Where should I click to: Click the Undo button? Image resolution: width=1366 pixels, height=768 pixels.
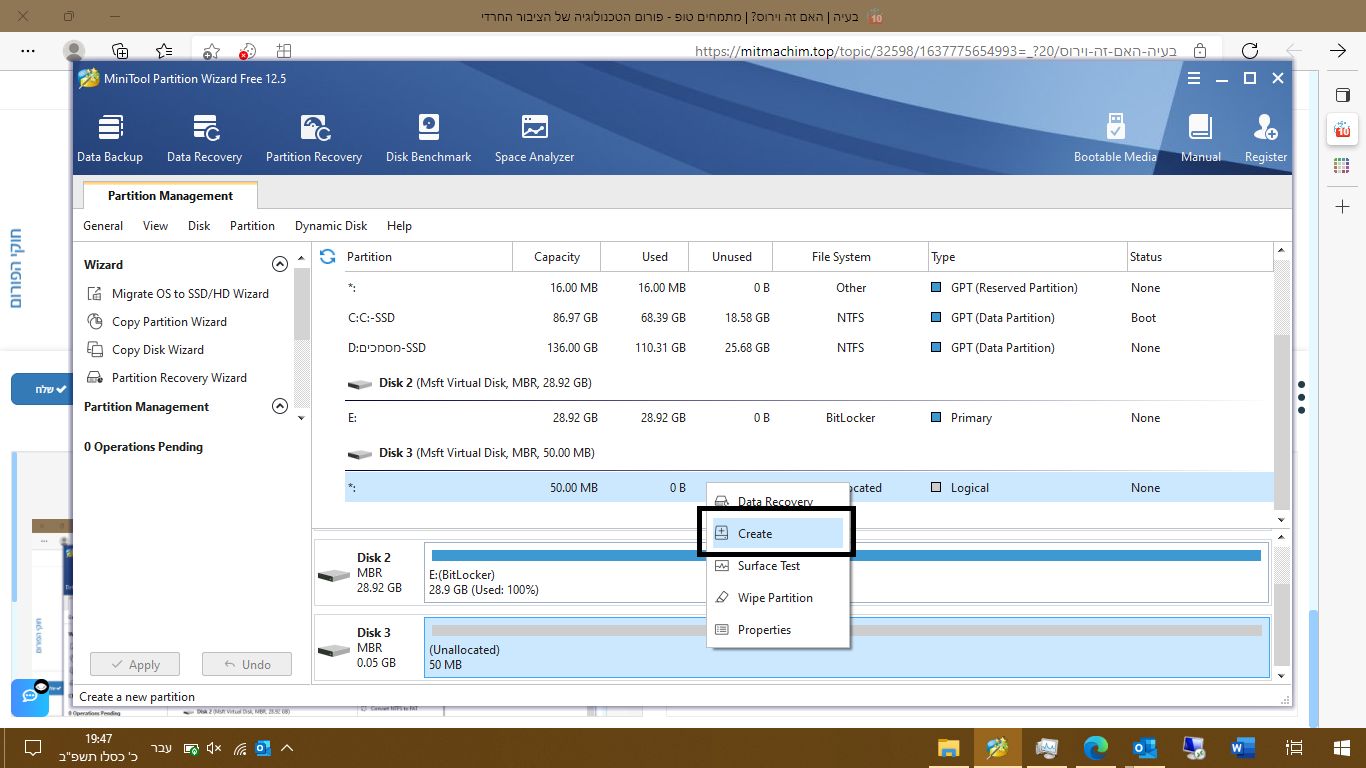pos(247,664)
